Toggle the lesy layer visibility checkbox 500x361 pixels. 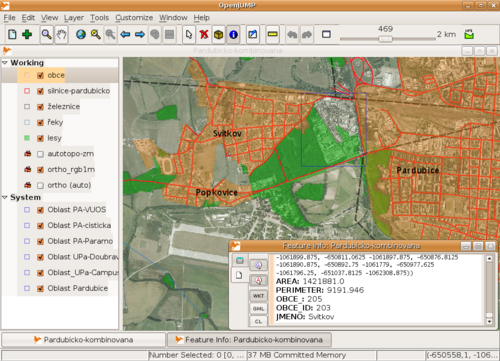coord(41,138)
